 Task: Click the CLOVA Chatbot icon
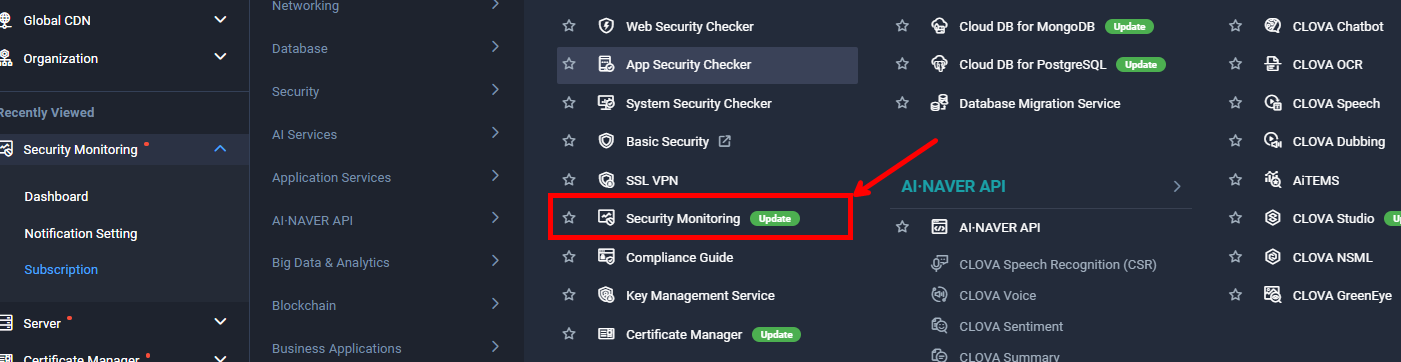1273,26
